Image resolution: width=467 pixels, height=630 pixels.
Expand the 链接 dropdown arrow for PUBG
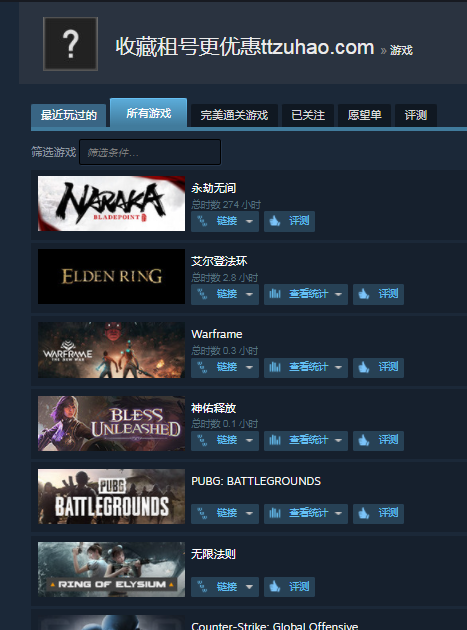pos(249,513)
